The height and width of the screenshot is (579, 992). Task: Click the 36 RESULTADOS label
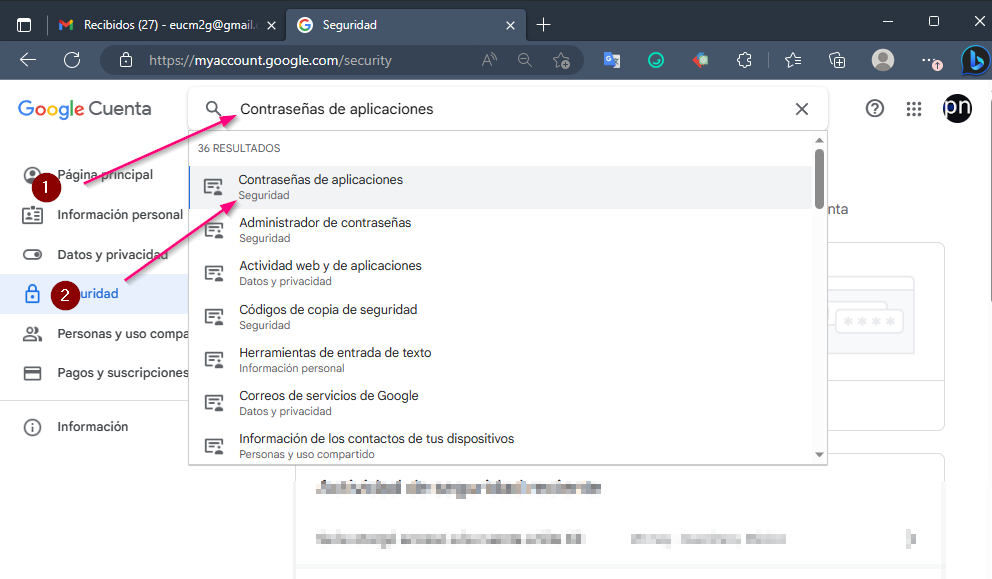pos(239,148)
